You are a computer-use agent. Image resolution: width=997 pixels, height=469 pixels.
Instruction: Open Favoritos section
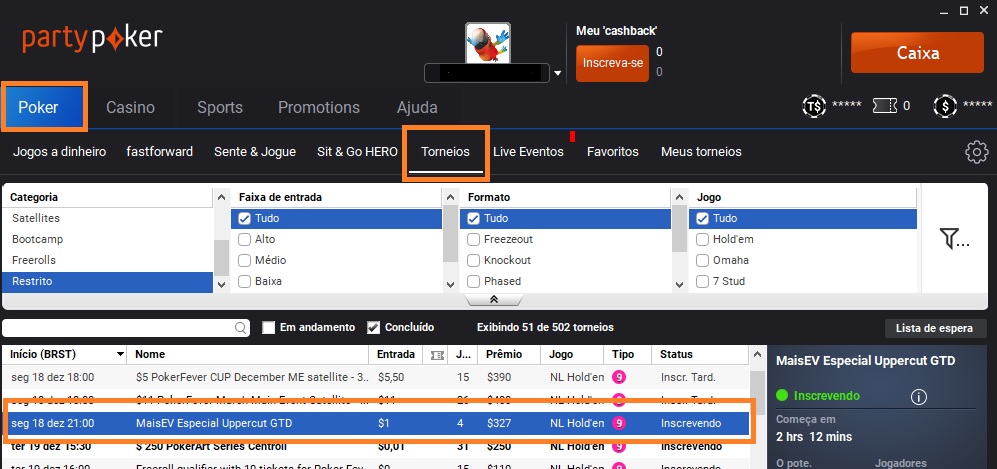click(613, 152)
